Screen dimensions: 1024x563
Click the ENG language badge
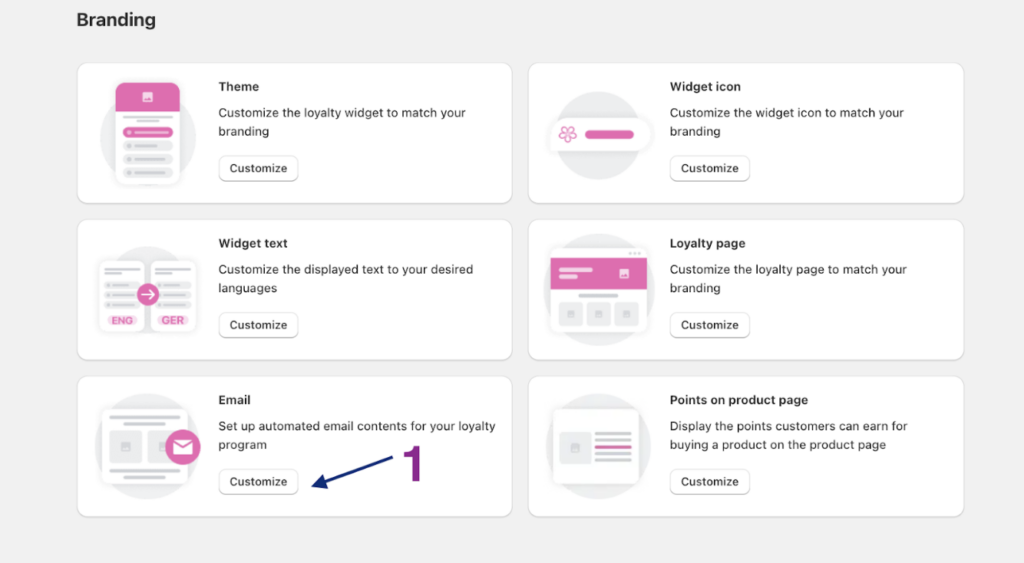pyautogui.click(x=122, y=321)
